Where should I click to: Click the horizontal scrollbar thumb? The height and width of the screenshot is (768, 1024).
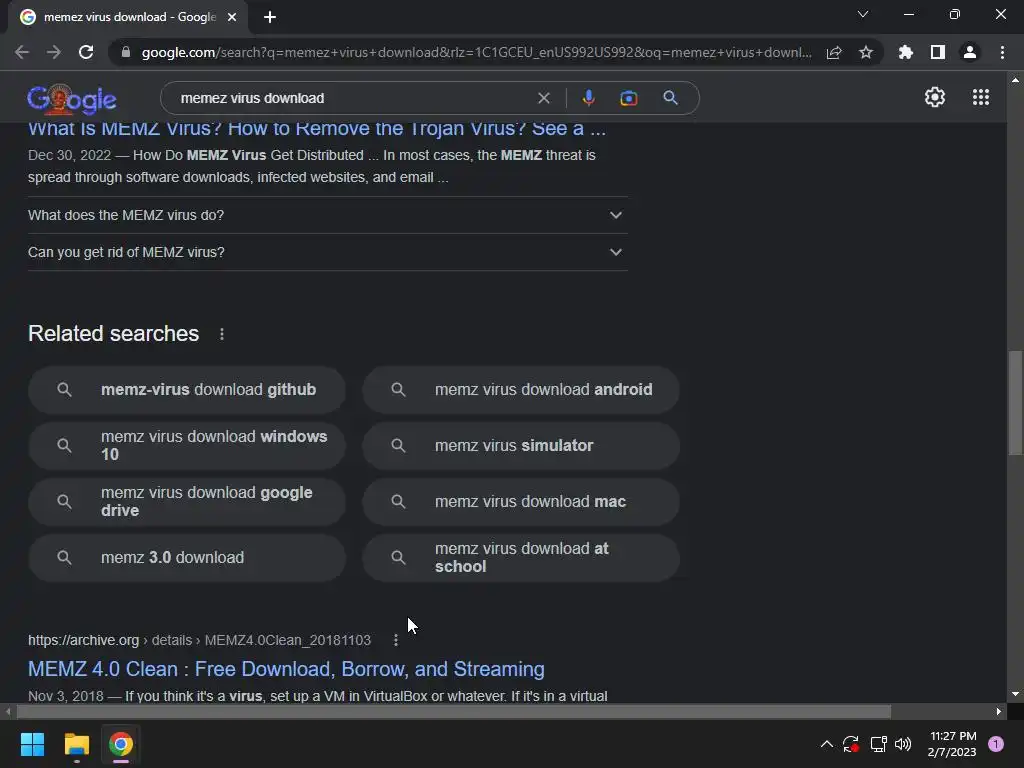454,711
